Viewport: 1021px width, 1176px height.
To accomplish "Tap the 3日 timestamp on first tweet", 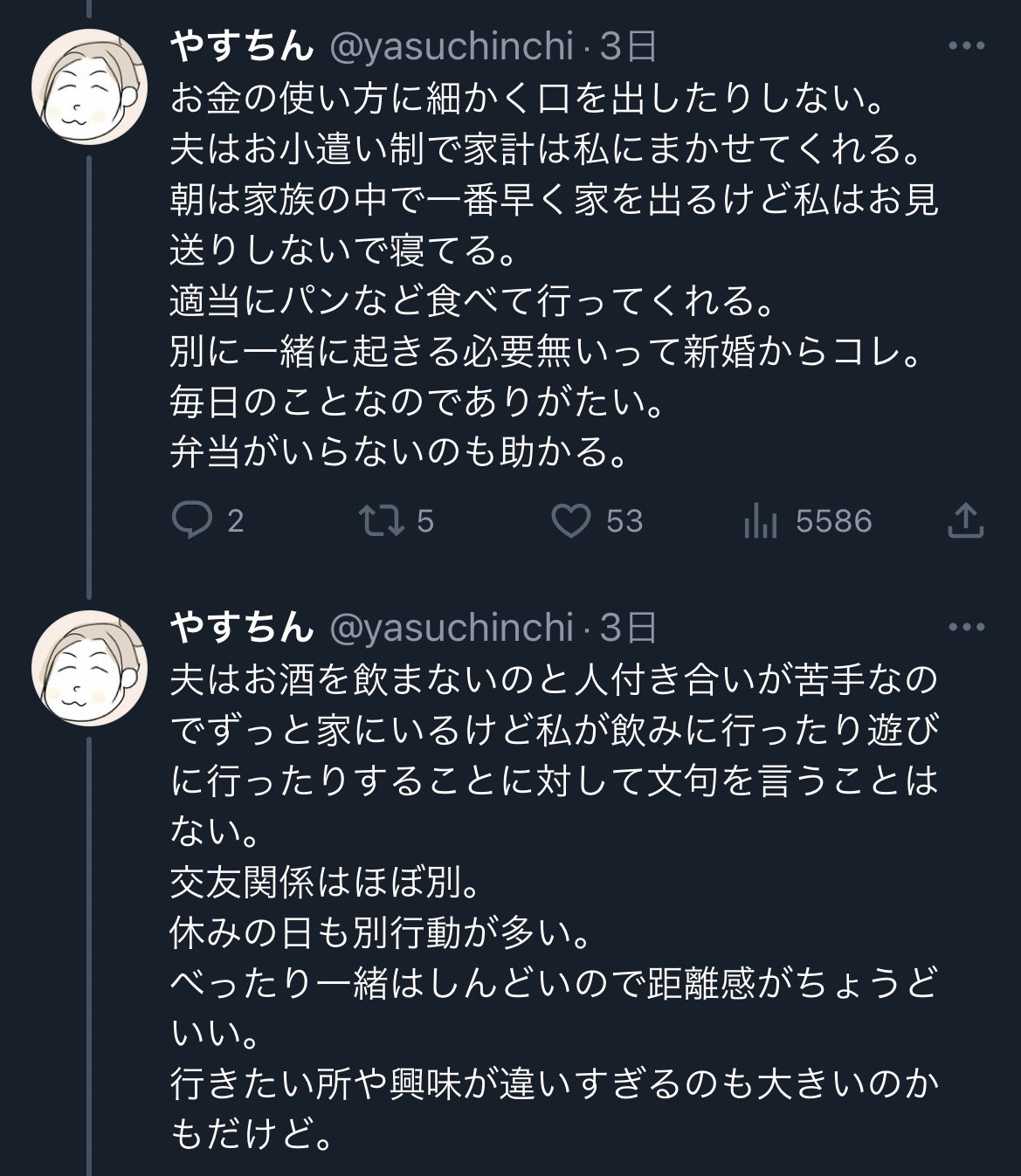I will [x=628, y=46].
